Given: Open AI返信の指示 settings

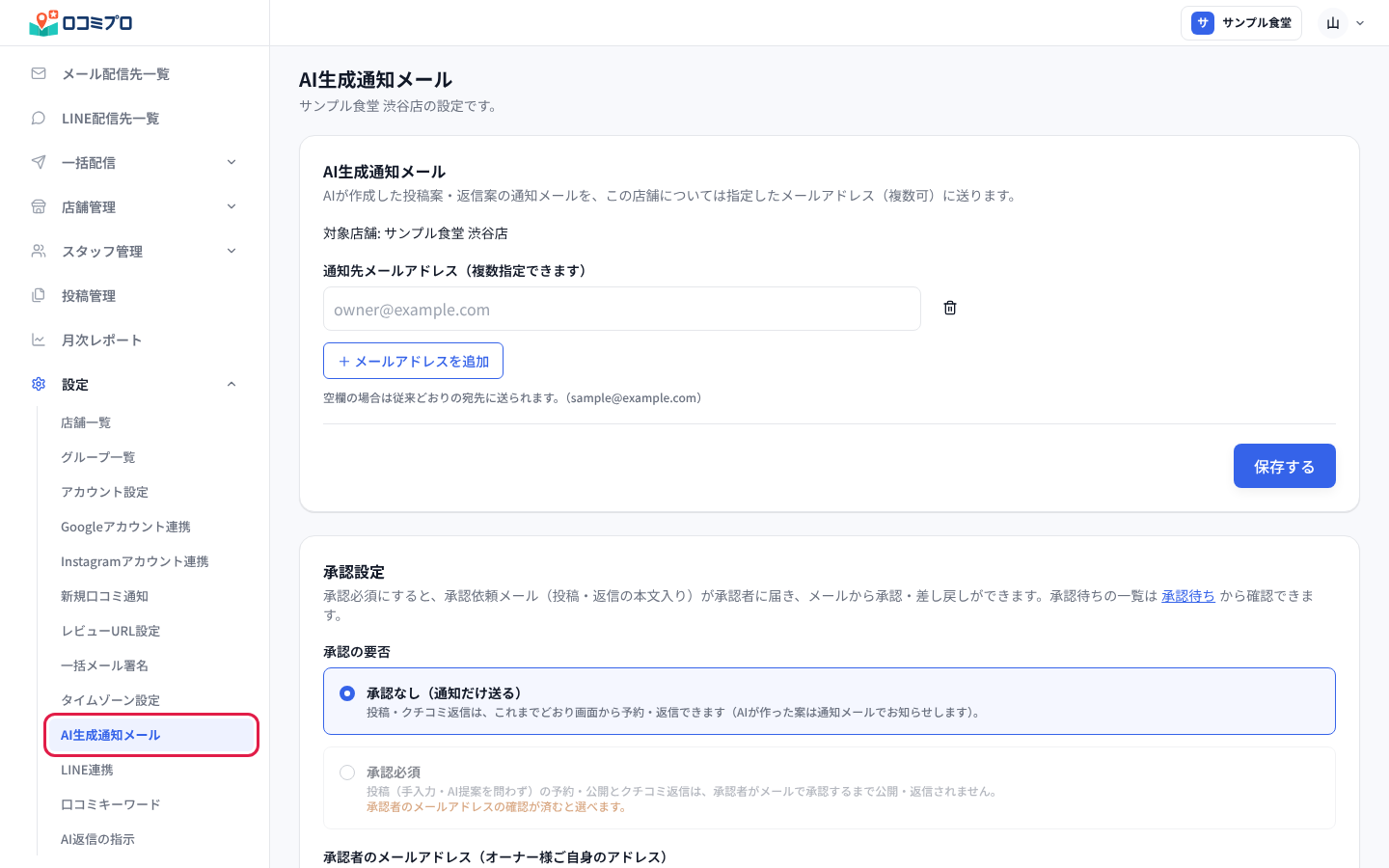Looking at the screenshot, I should point(97,839).
